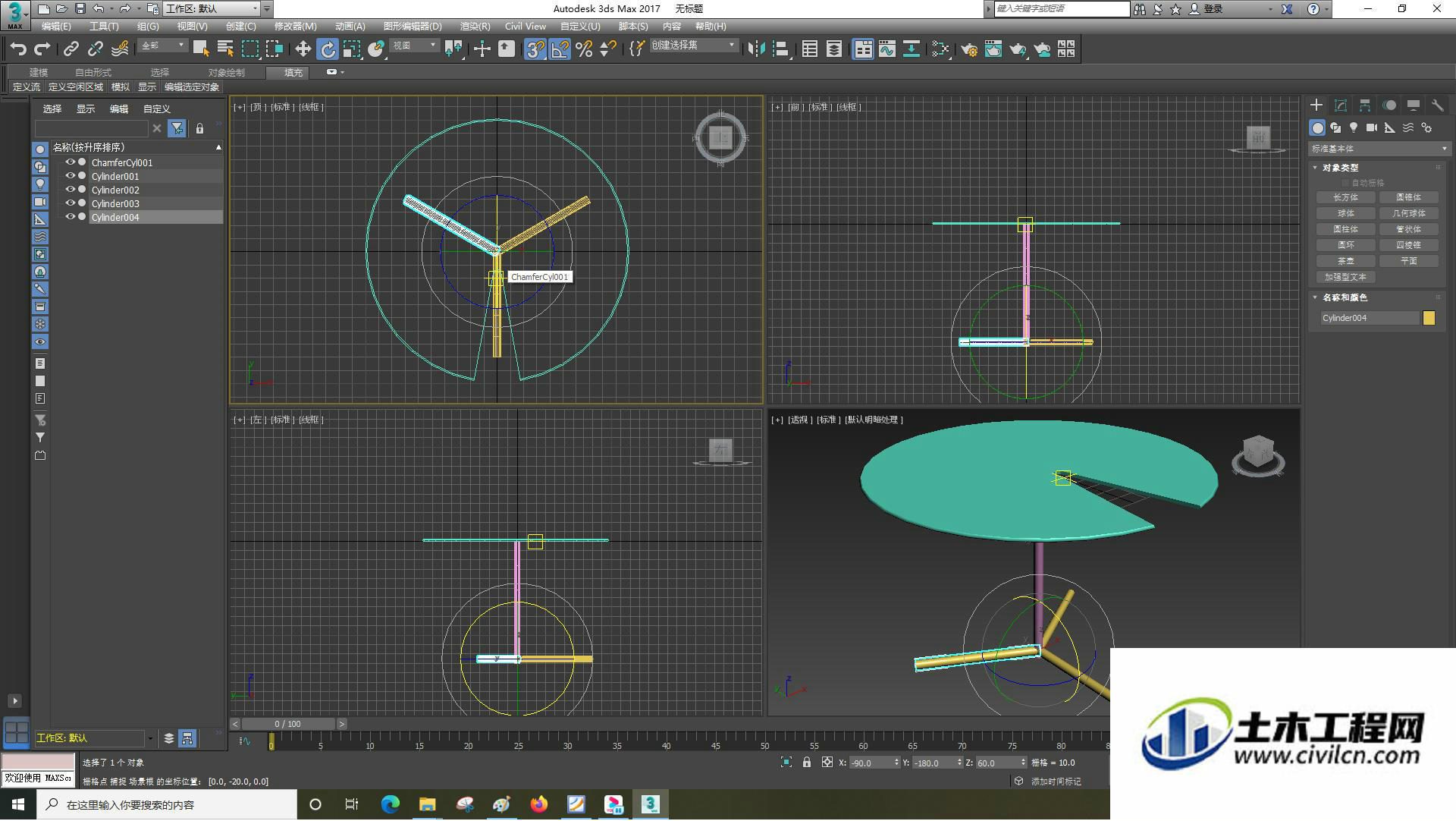Toggle the Angle Snap button

[x=560, y=49]
